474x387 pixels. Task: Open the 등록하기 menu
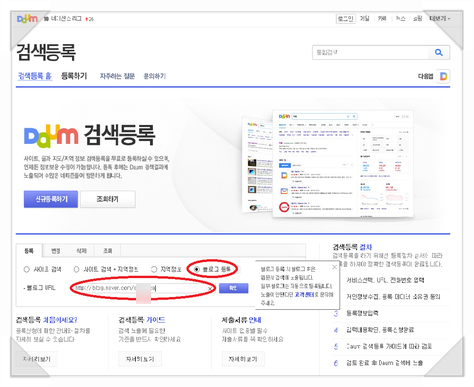pyautogui.click(x=74, y=76)
